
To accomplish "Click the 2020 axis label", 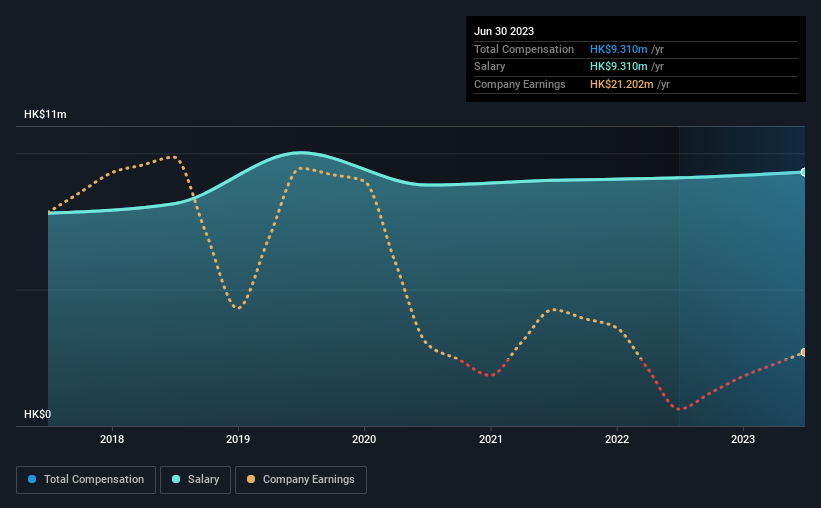I will 364,439.
